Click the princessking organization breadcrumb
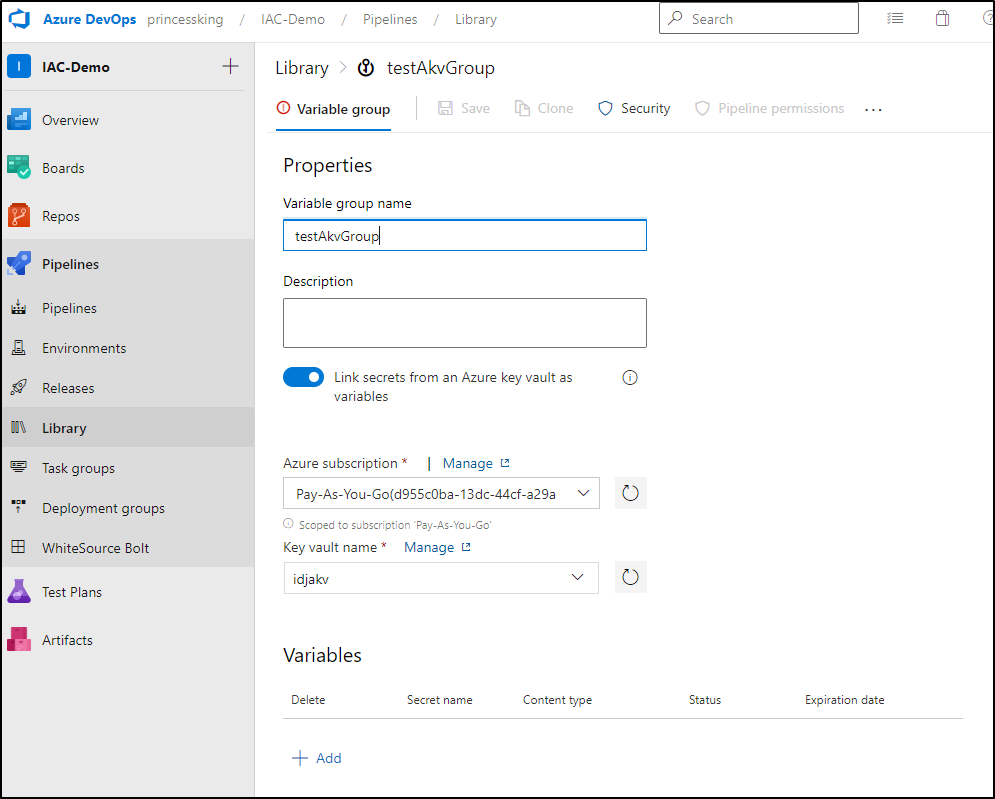 coord(185,20)
